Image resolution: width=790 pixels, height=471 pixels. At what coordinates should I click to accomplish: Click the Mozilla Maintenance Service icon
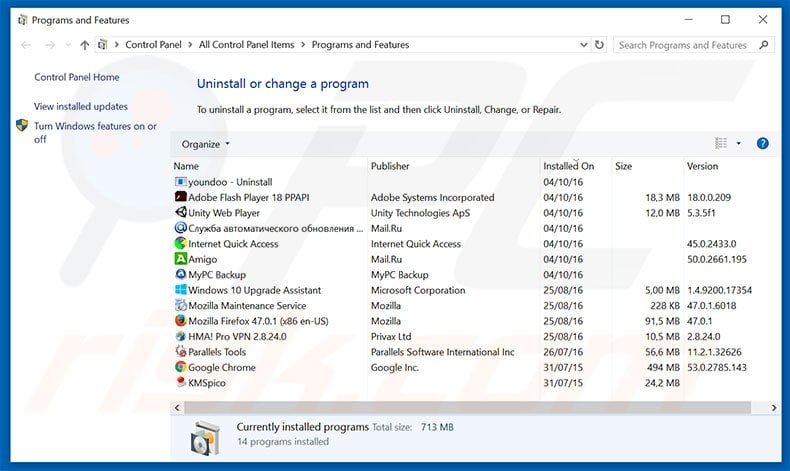[x=180, y=305]
